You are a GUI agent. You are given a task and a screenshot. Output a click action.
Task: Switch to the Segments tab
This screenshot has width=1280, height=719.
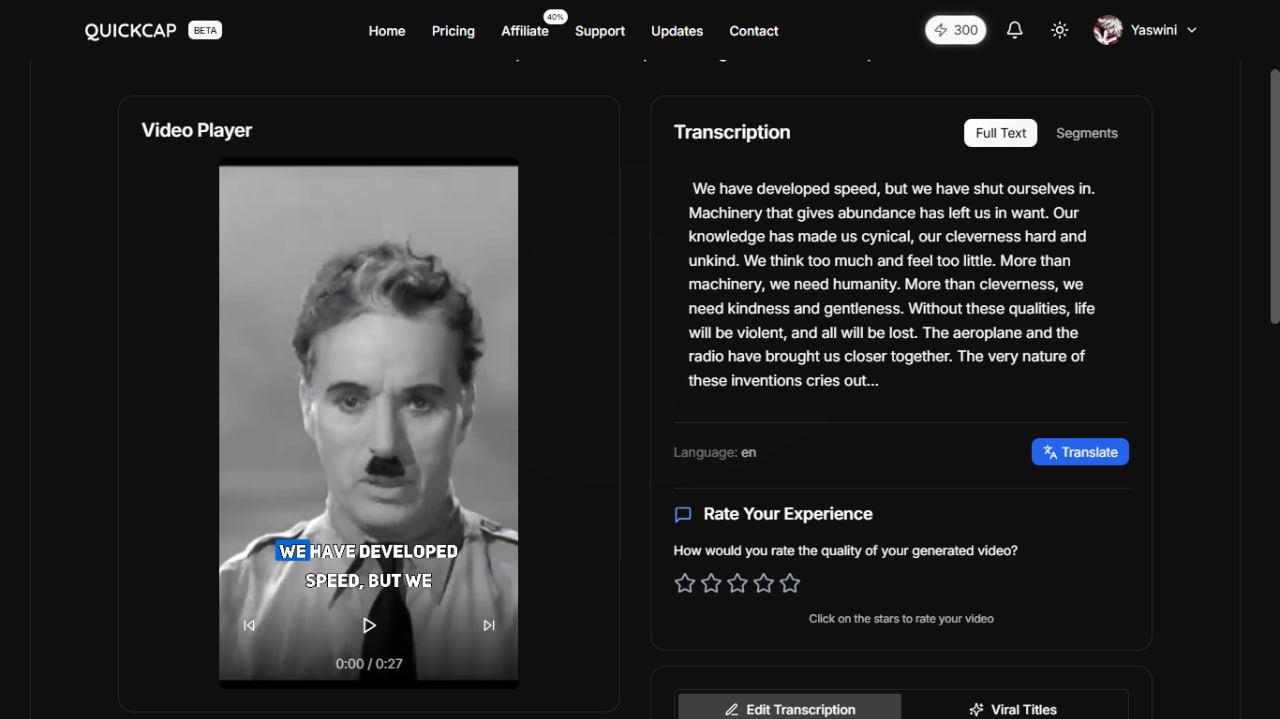1087,133
